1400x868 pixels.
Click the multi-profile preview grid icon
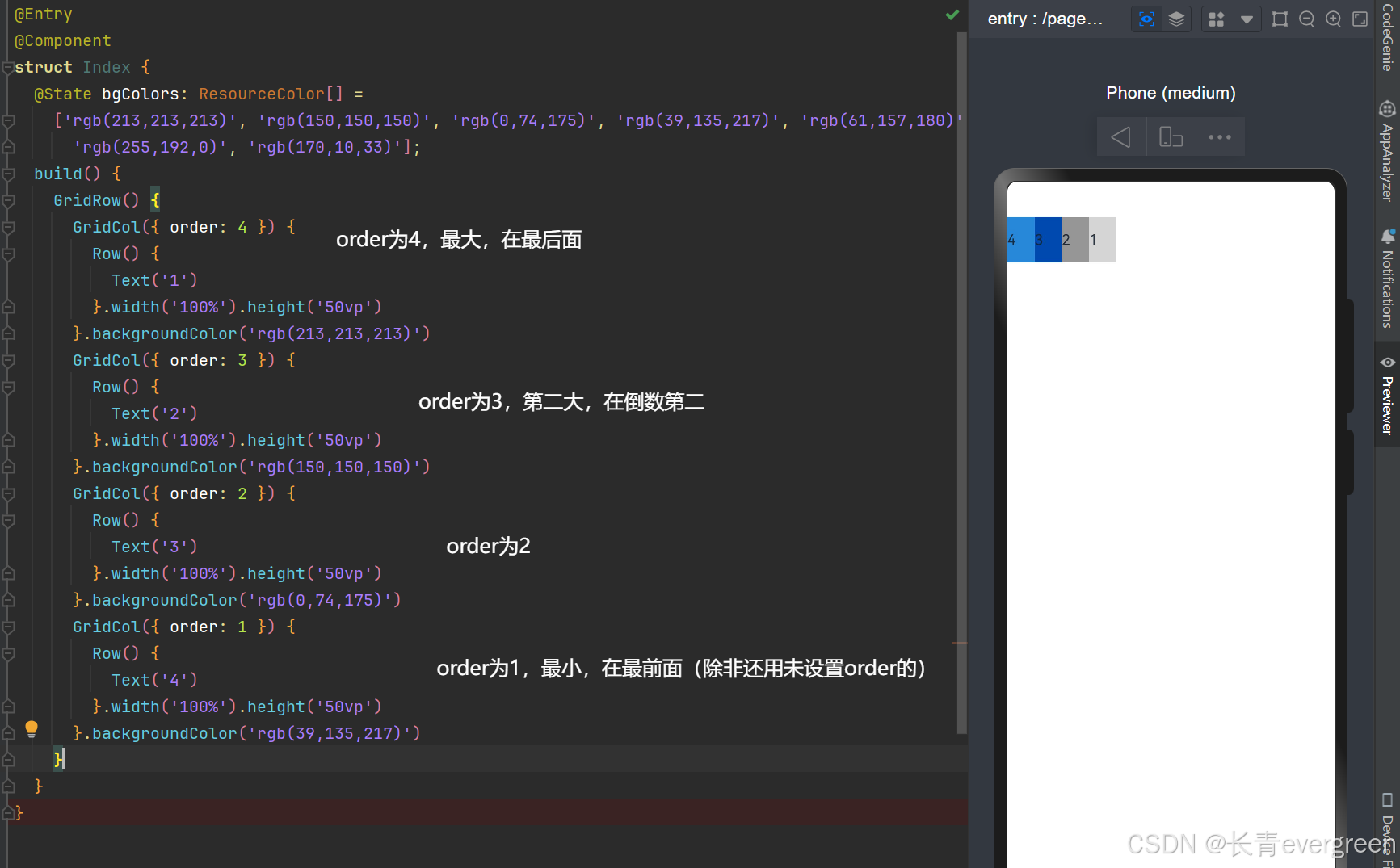click(x=1217, y=19)
